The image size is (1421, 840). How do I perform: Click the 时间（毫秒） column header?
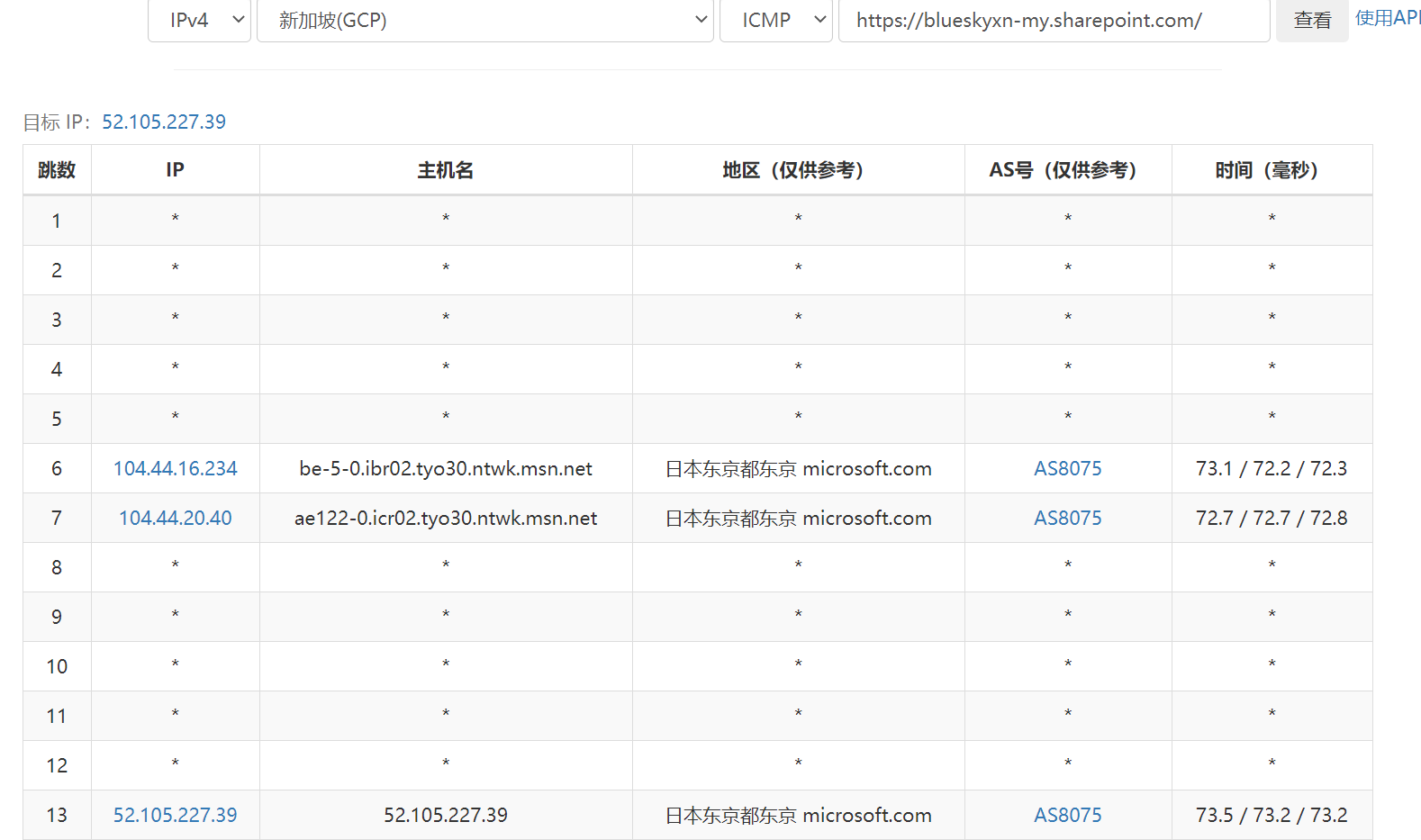1272,170
